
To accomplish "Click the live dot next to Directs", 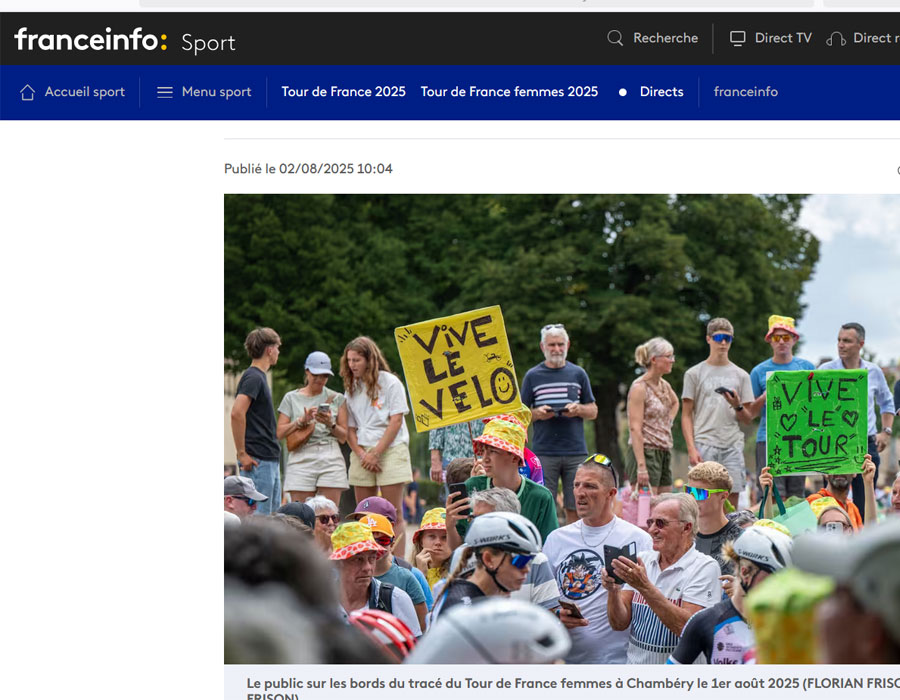I will 623,92.
